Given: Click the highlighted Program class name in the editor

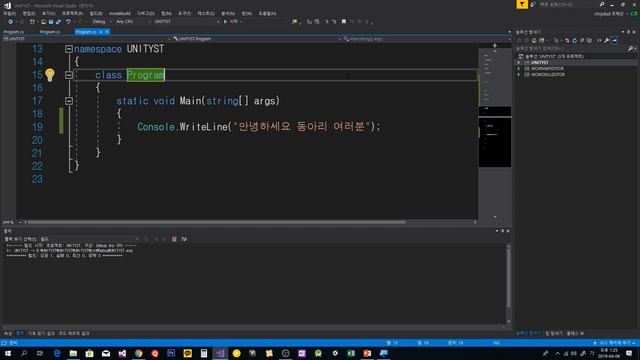Looking at the screenshot, I should click(x=146, y=75).
